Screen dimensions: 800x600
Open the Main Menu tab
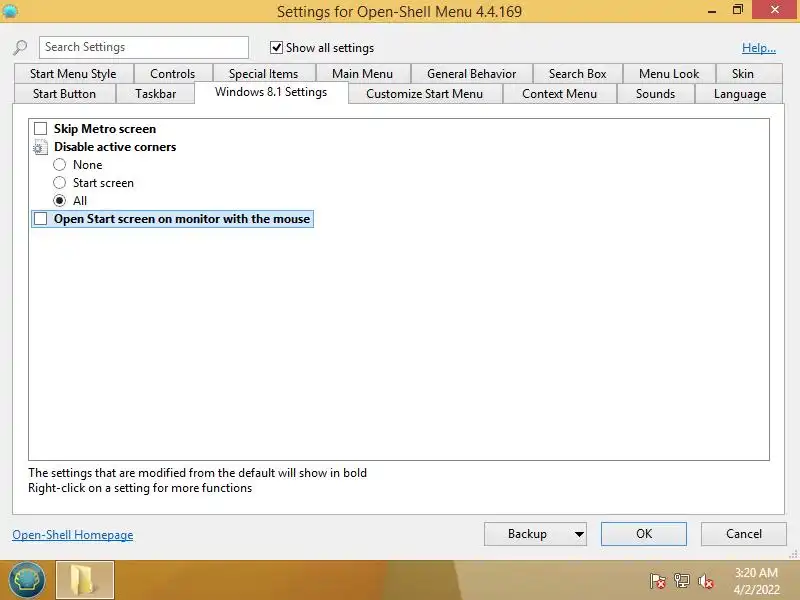[x=362, y=74]
